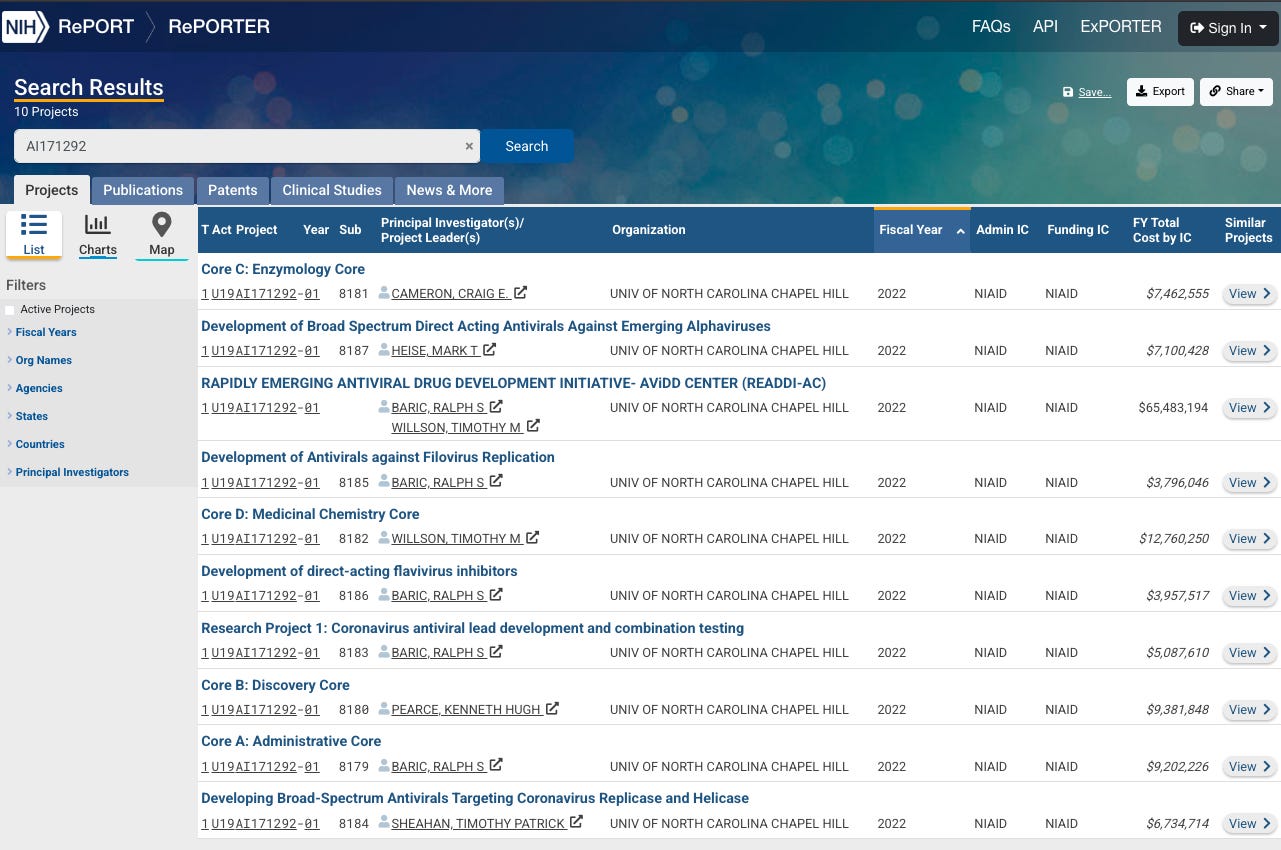Open external icon beside BARIC in flavivirus row
Viewport: 1281px width, 850px height.
496,595
